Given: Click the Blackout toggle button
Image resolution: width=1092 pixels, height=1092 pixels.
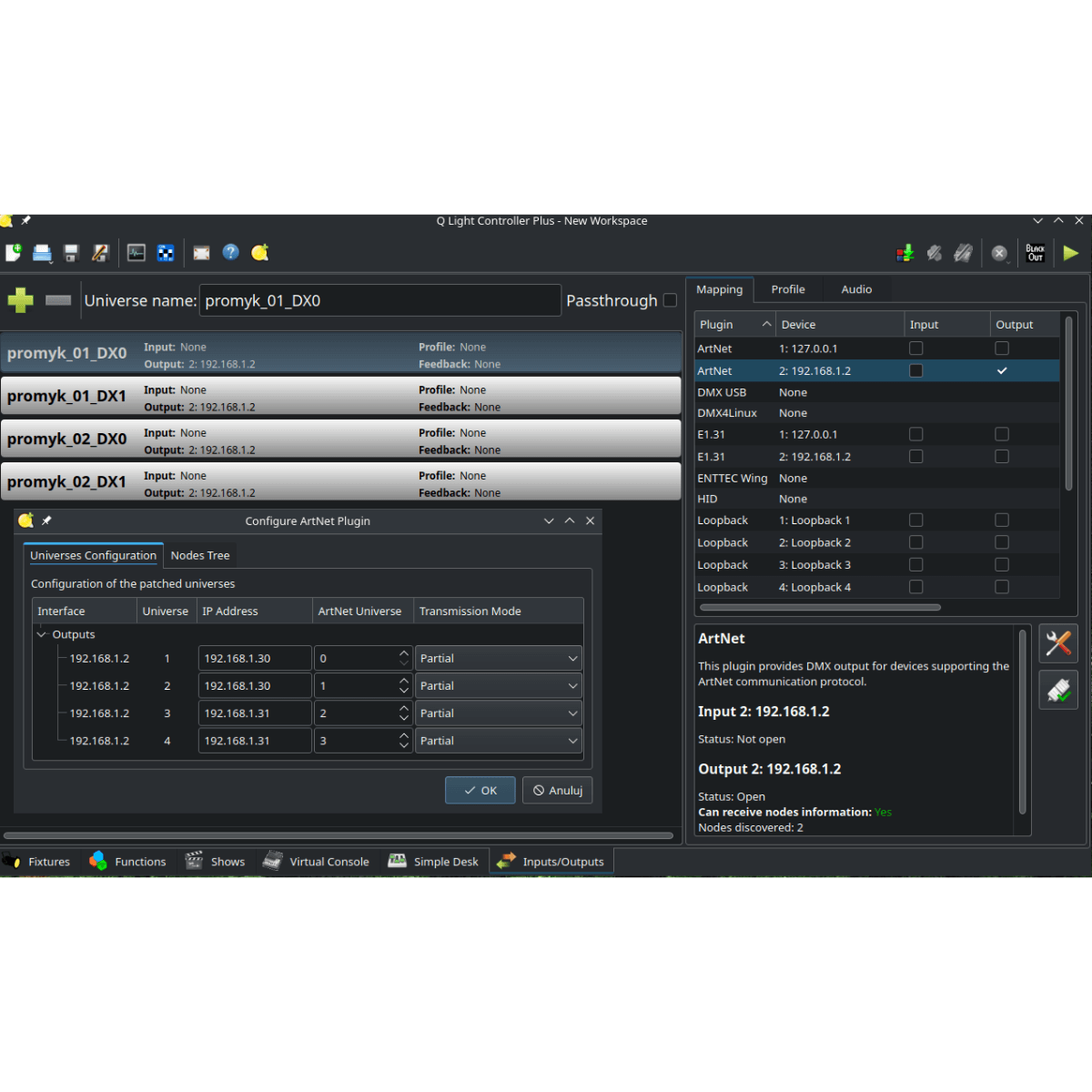Looking at the screenshot, I should tap(1035, 253).
